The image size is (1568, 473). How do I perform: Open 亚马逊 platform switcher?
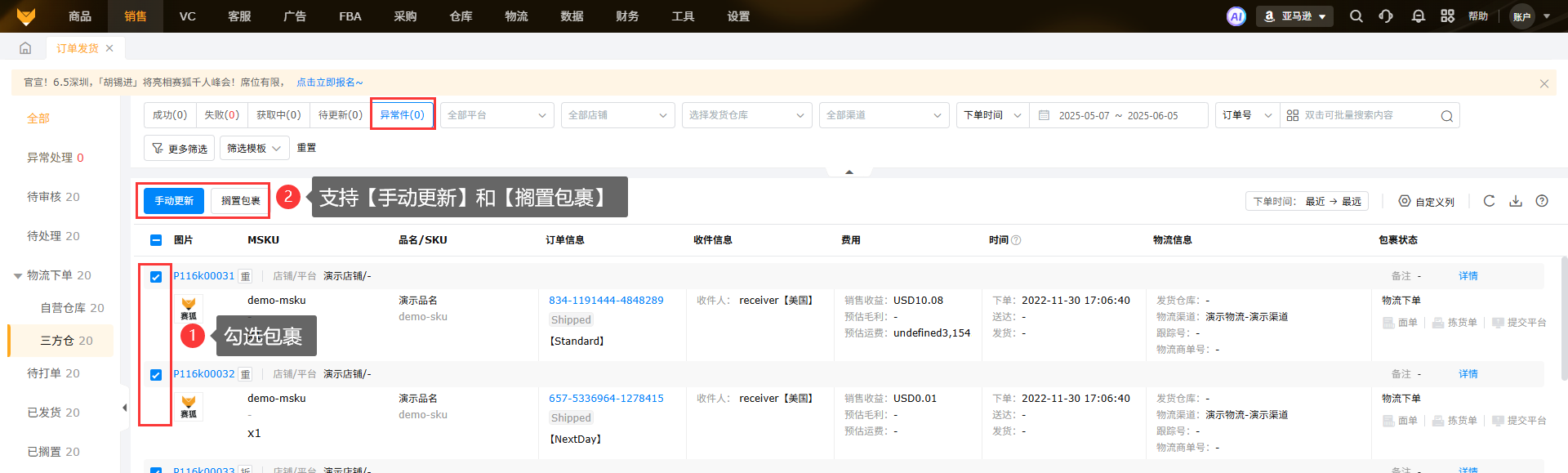(x=1294, y=16)
